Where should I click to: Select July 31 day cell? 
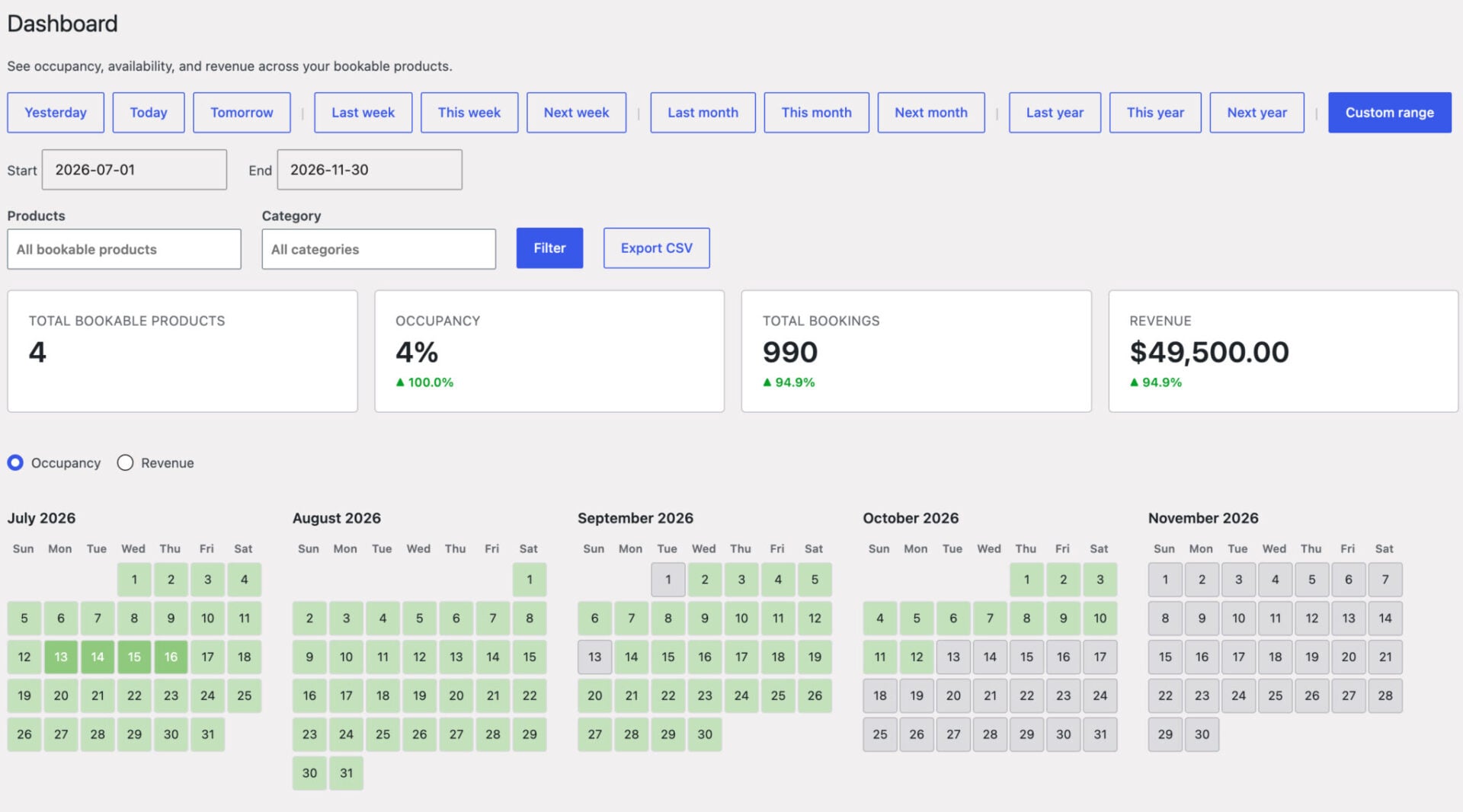click(x=207, y=734)
